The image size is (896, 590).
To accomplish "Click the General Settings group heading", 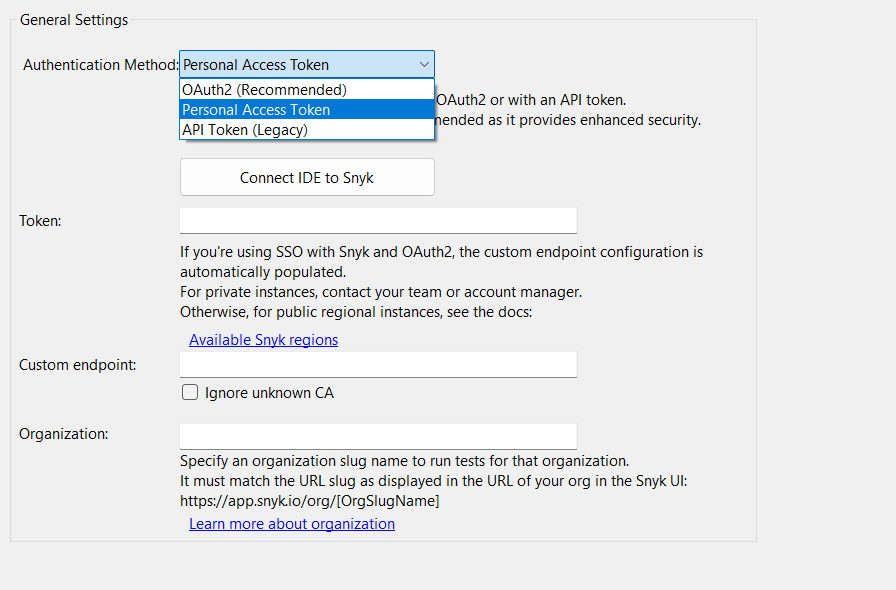I will coord(74,20).
